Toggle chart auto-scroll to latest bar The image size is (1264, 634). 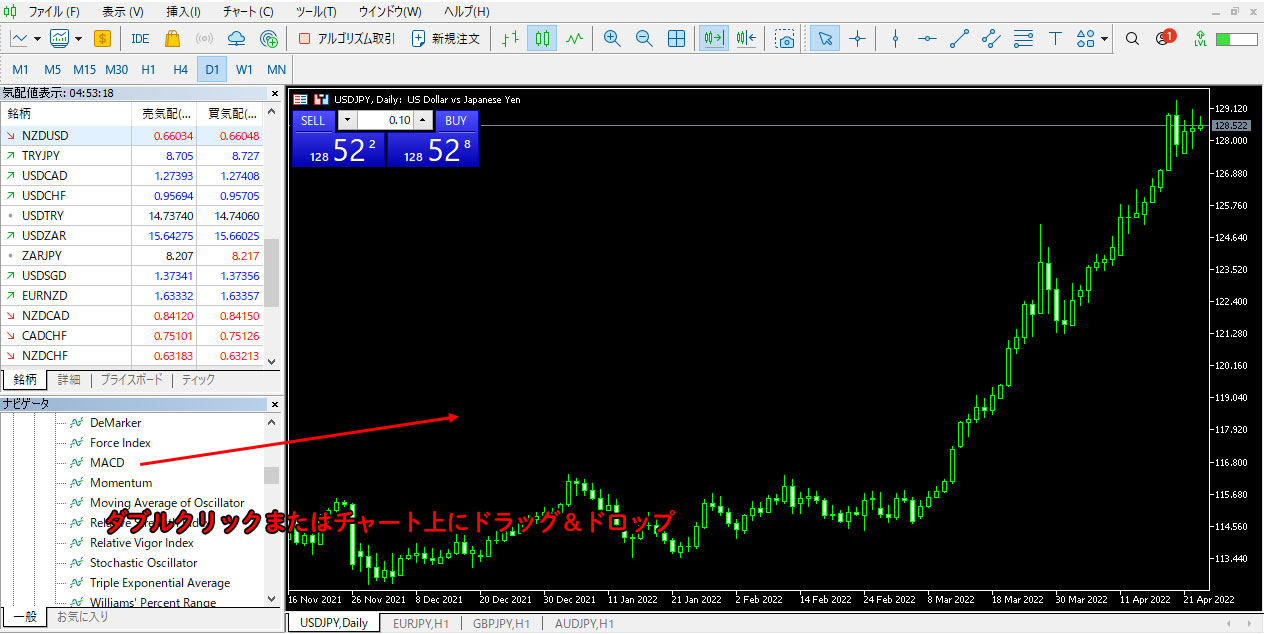714,38
